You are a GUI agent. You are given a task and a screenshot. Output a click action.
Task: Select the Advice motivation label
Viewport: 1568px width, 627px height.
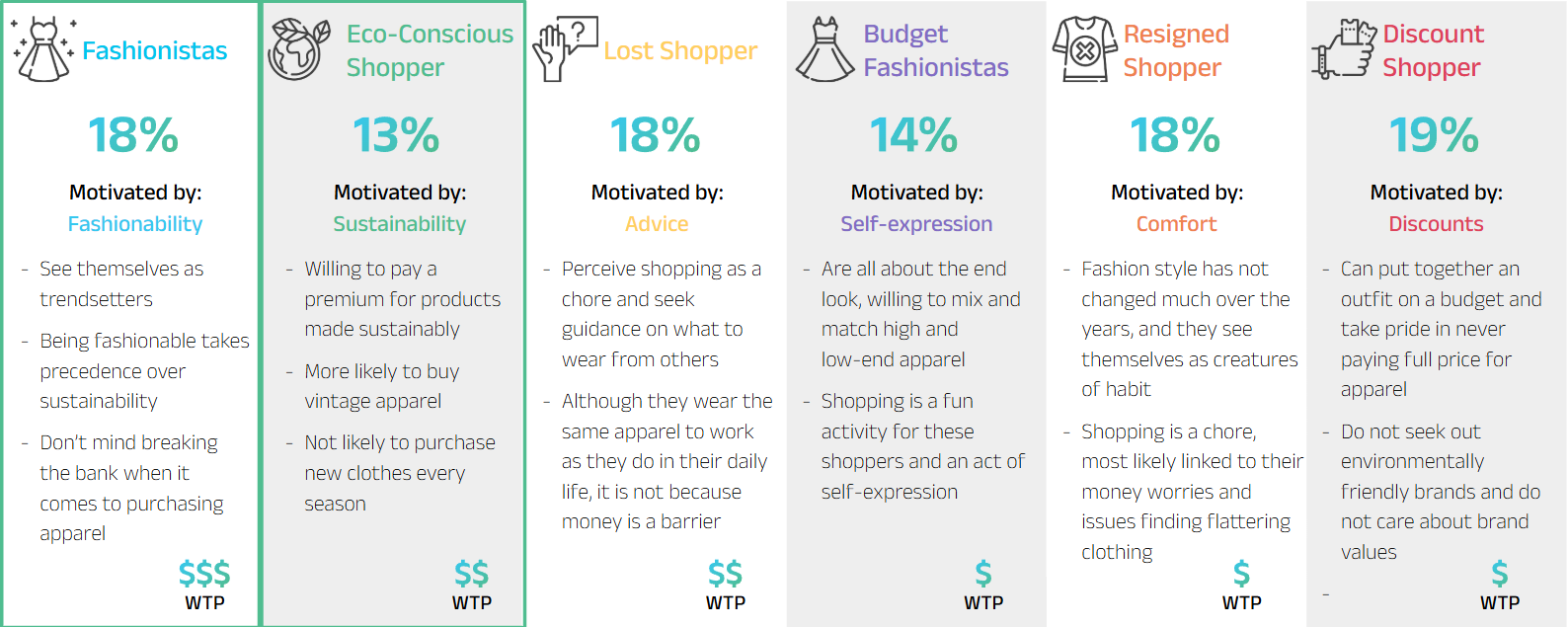click(x=657, y=224)
